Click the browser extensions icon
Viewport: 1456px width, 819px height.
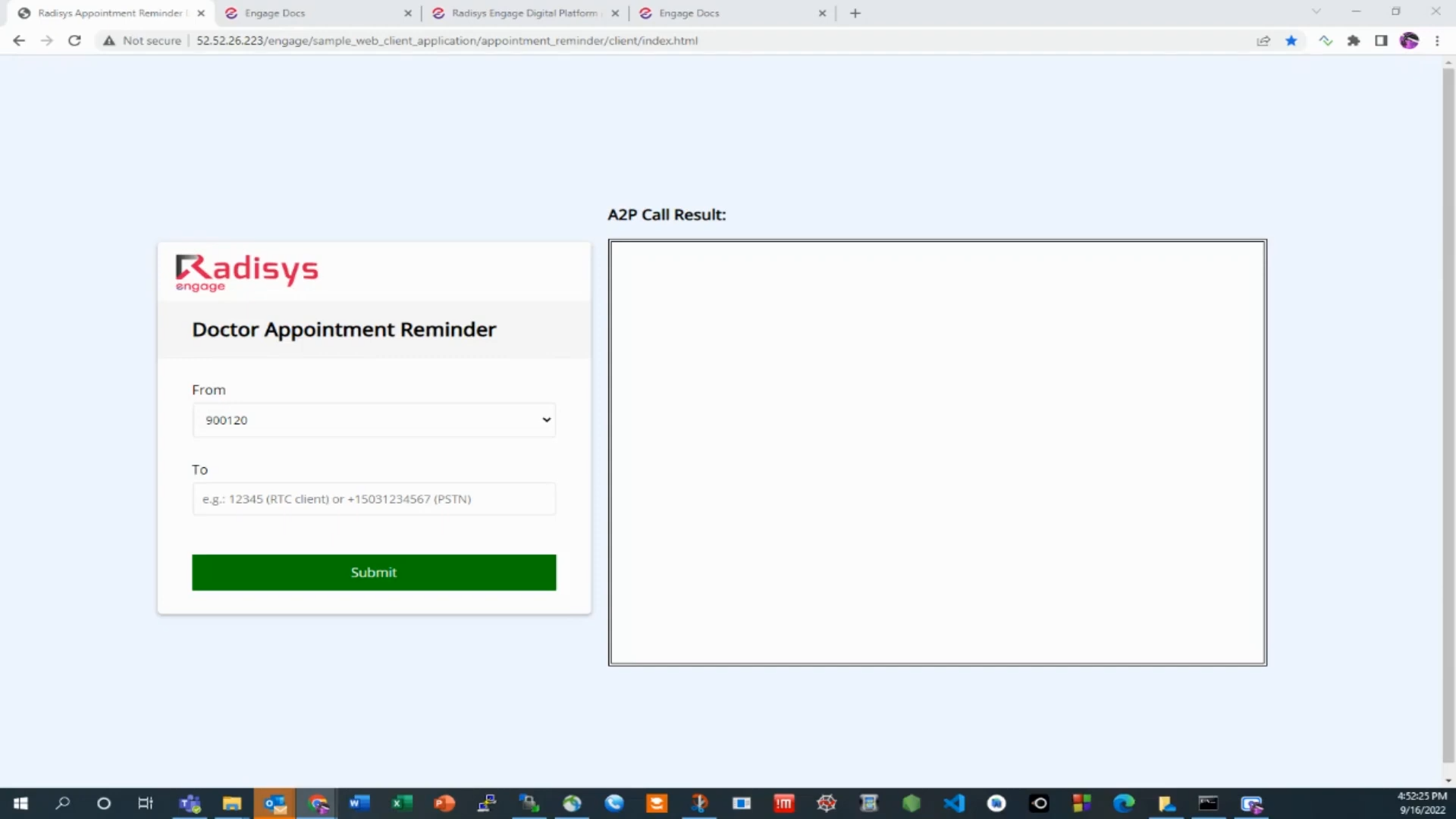[1354, 40]
